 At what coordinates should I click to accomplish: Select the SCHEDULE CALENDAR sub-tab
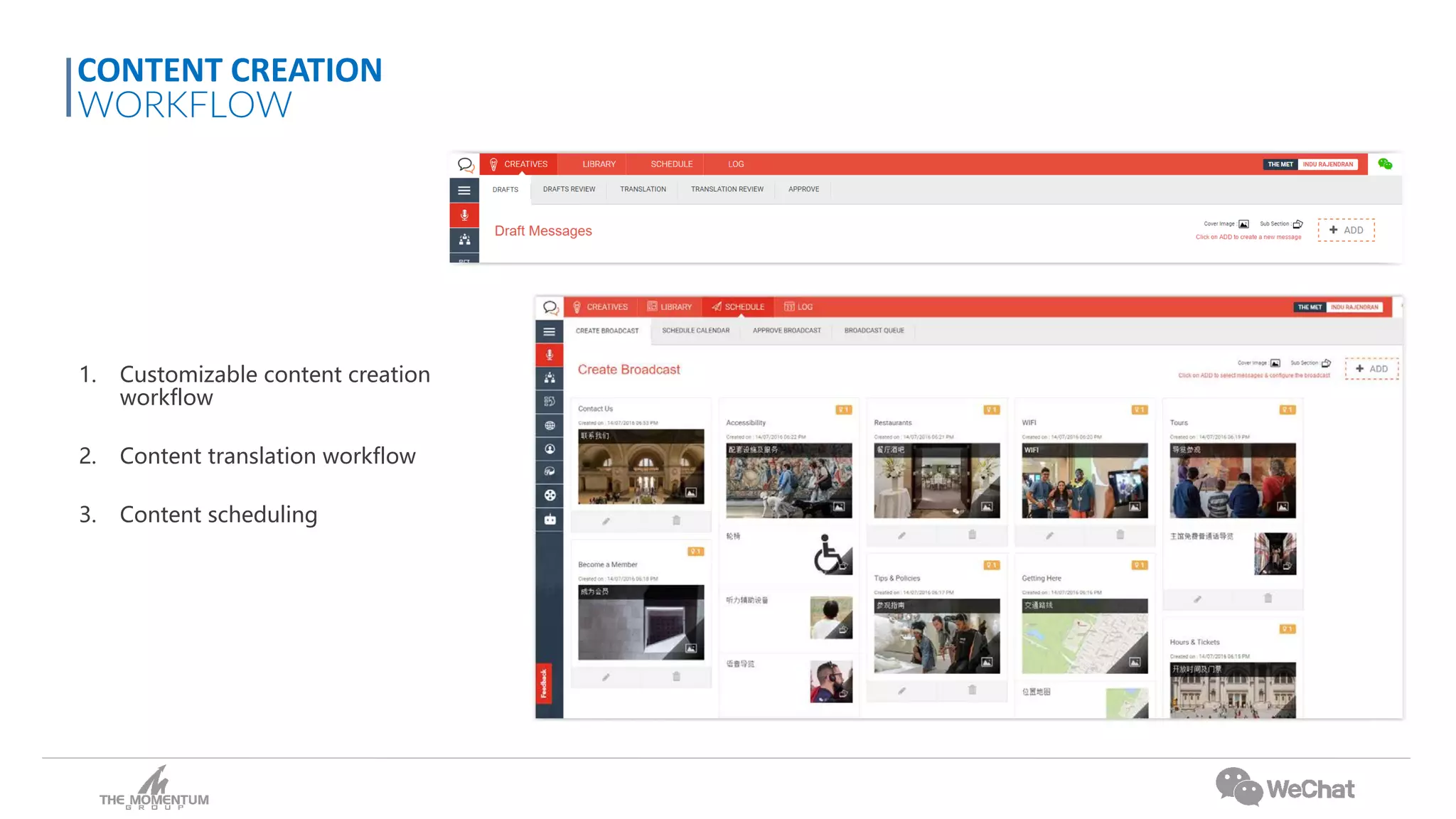[x=695, y=331]
